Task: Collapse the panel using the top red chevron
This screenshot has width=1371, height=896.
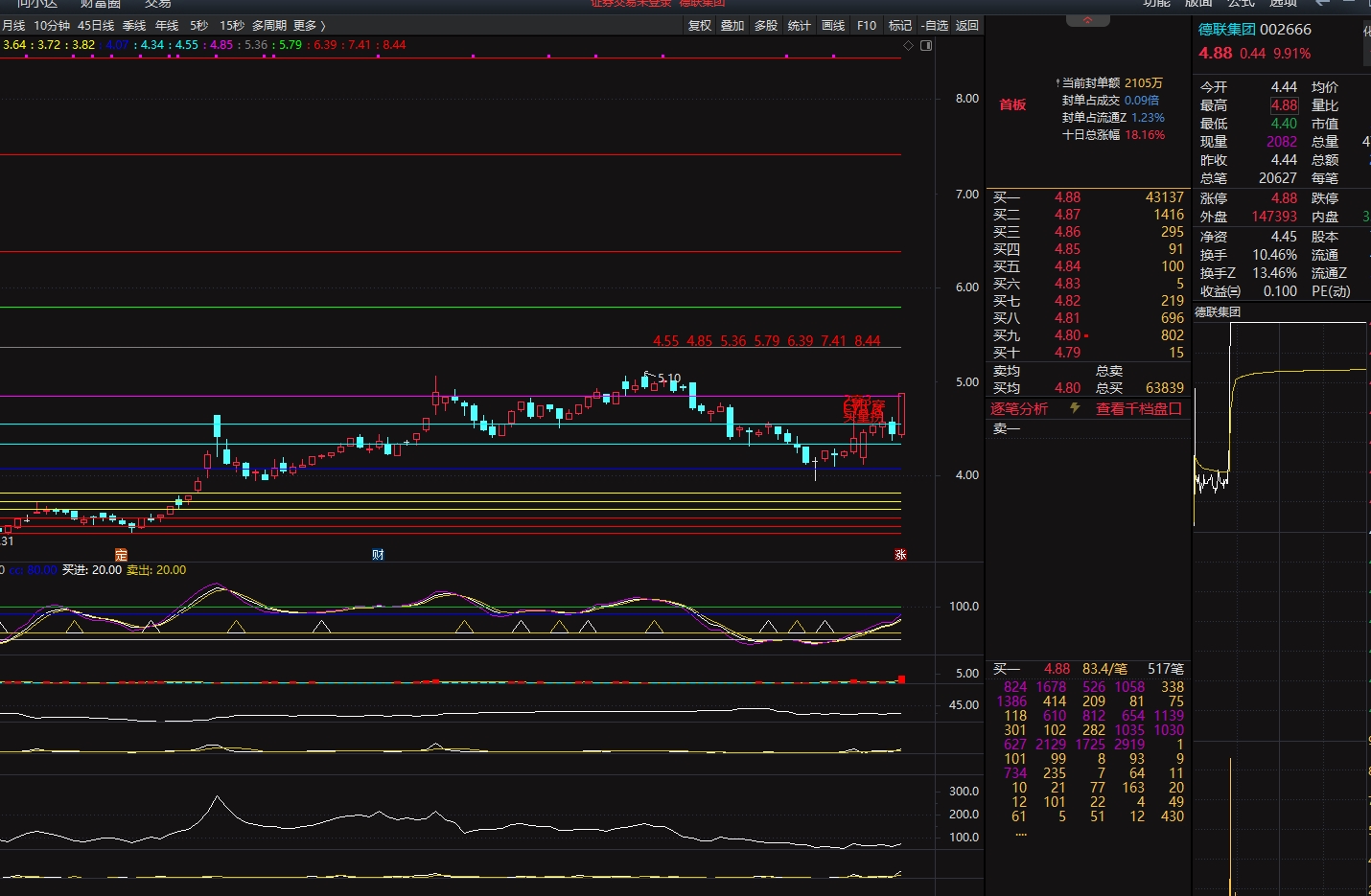Action: click(x=1087, y=20)
